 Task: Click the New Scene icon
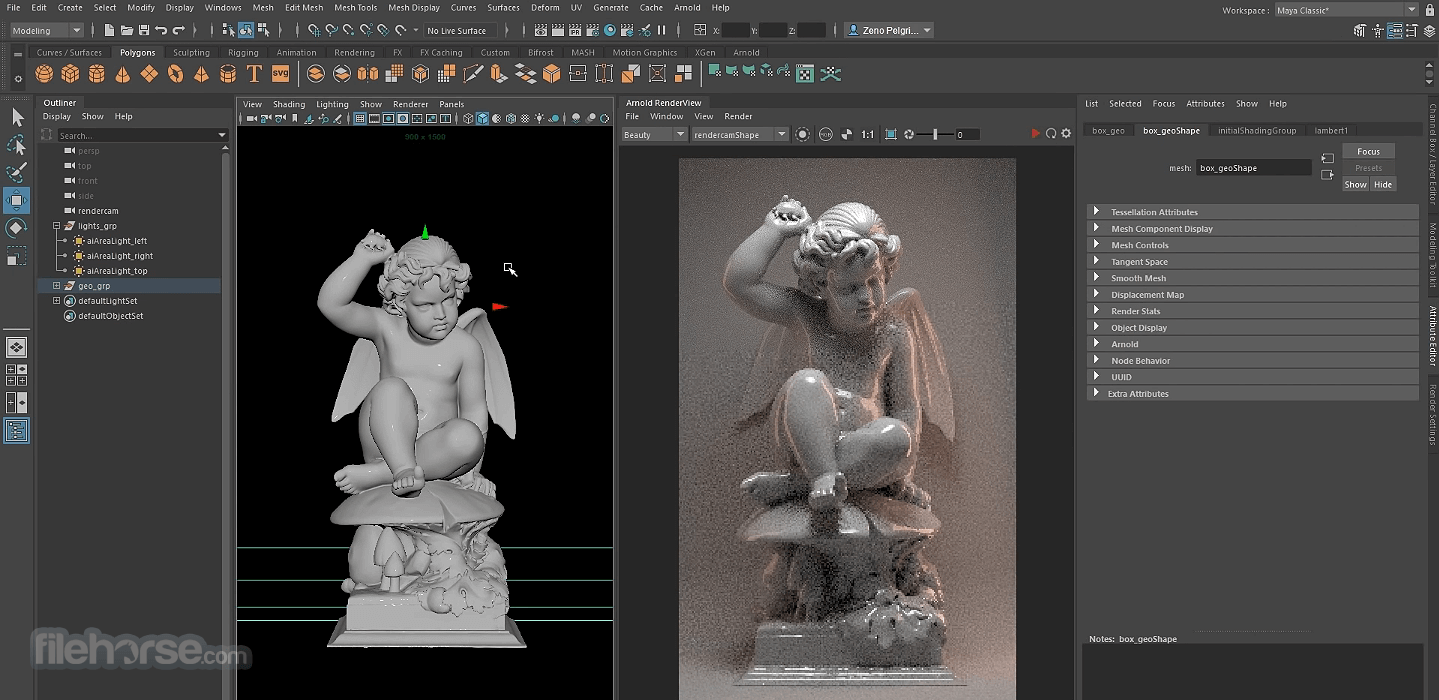coord(109,30)
